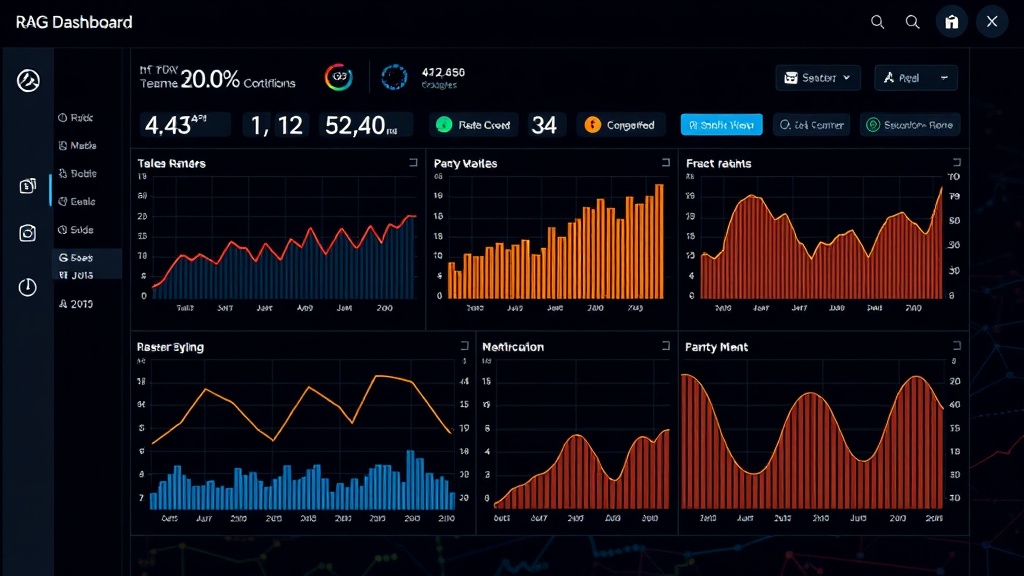Screen dimensions: 1024x576
Task: Open the Peal dropdown in the header
Action: [x=916, y=78]
